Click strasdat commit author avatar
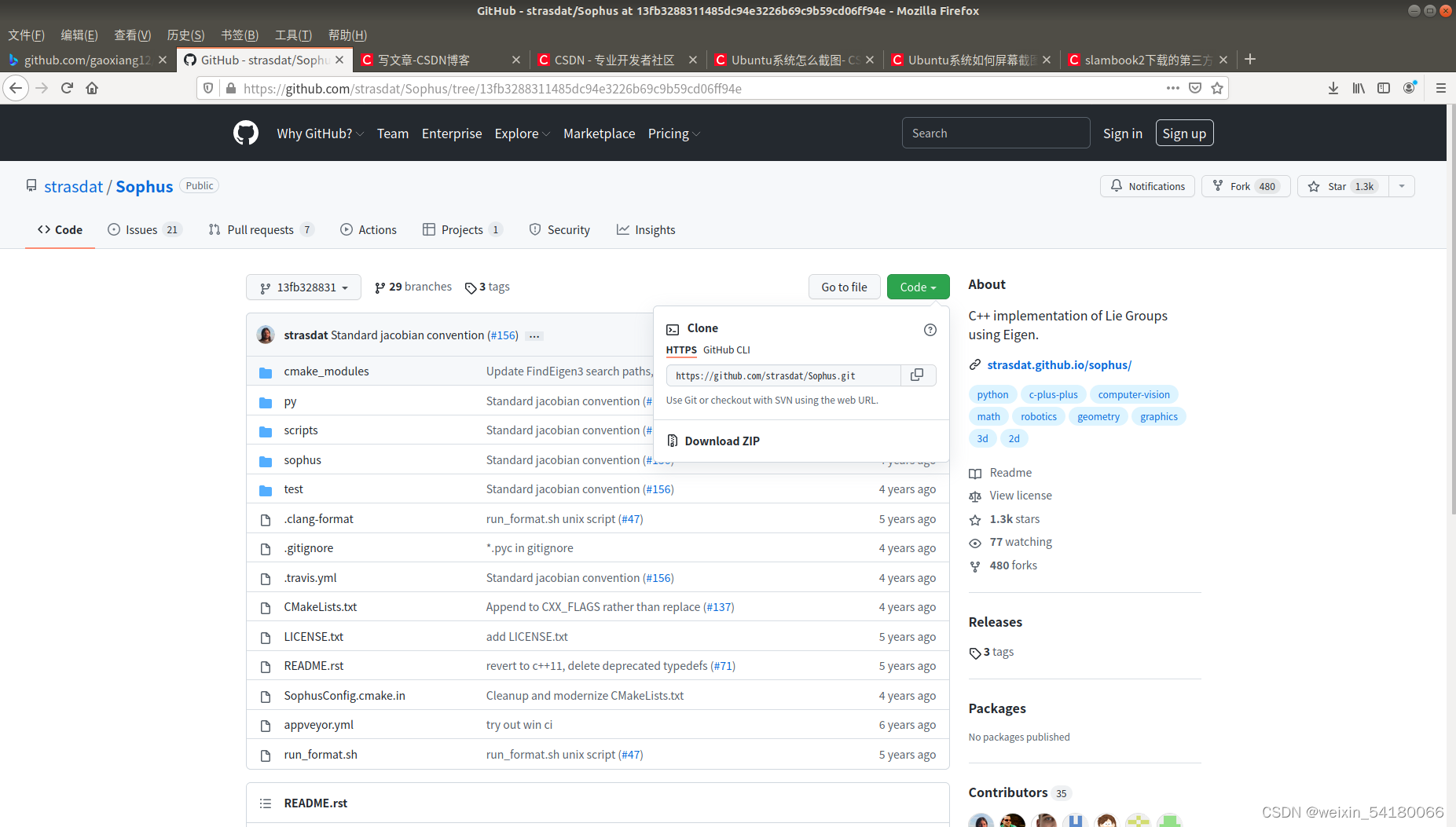Viewport: 1456px width, 827px height. coord(266,335)
